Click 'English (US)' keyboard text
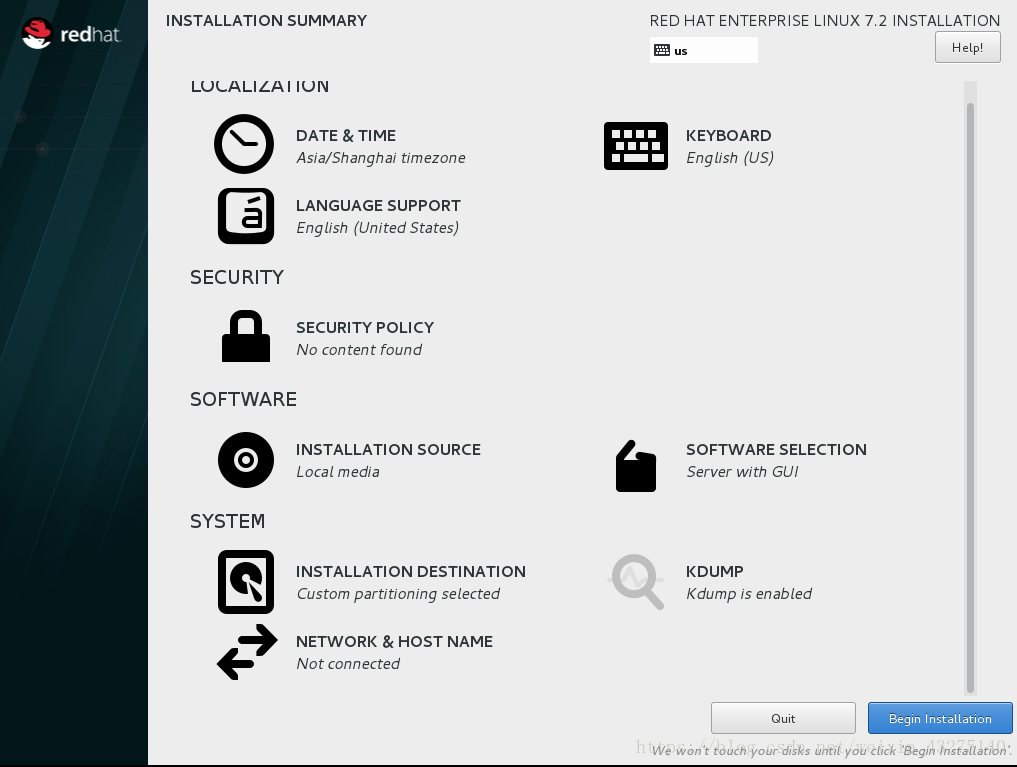The height and width of the screenshot is (767, 1017). [730, 158]
